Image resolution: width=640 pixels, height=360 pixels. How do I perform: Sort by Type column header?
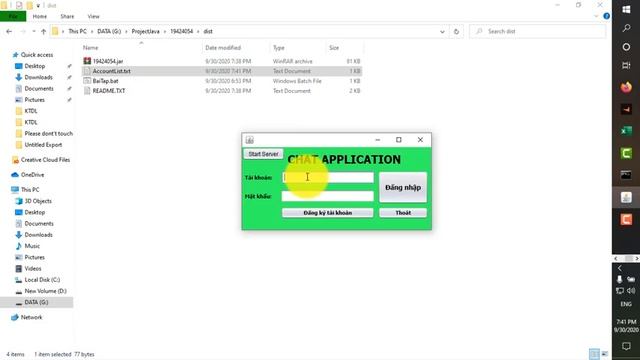(279, 48)
